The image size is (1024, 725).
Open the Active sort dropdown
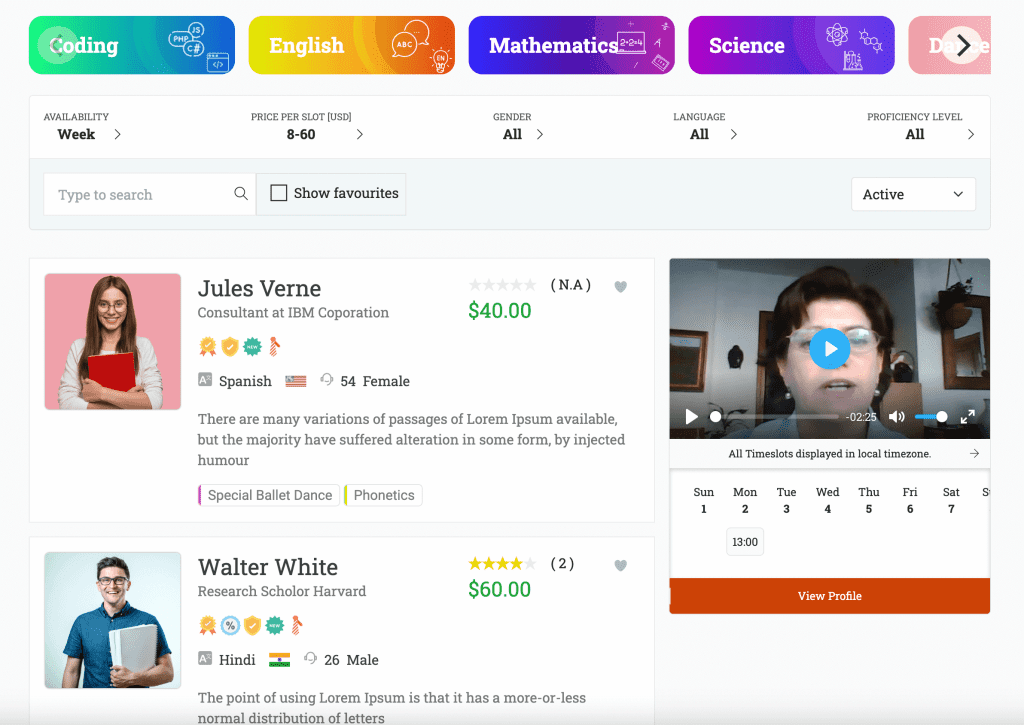pyautogui.click(x=913, y=194)
